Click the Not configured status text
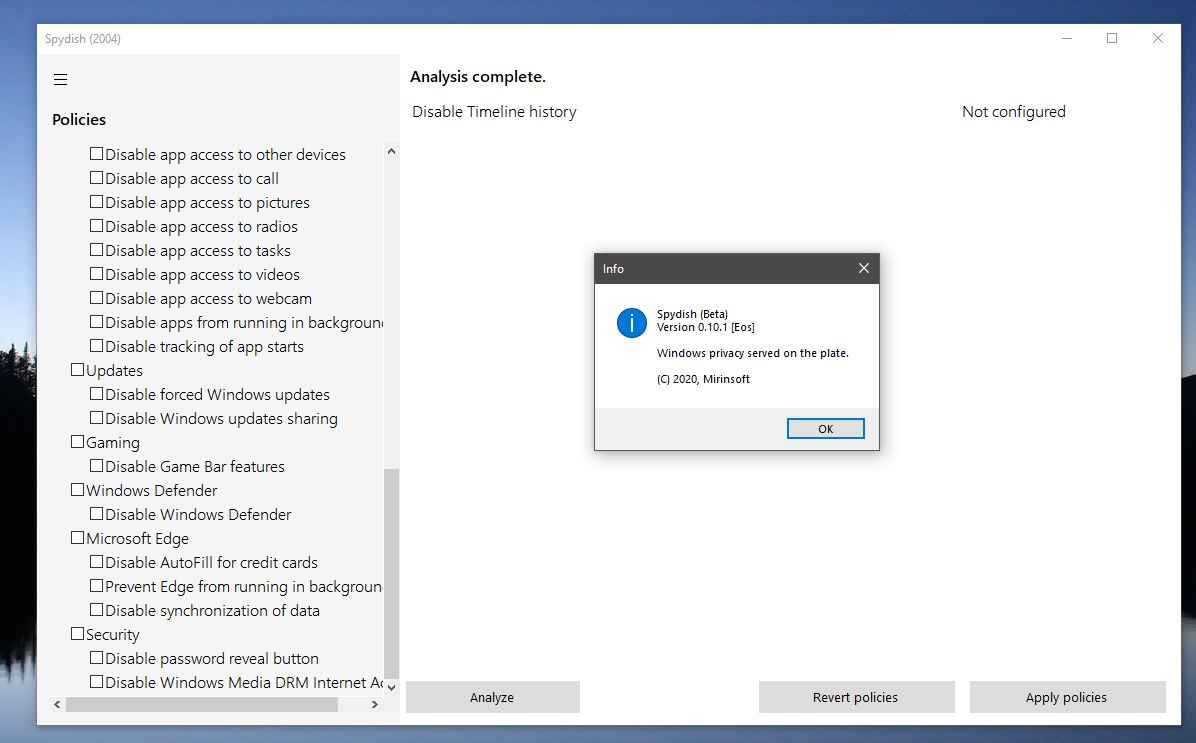Screen dimensions: 1196x743 coord(1014,111)
